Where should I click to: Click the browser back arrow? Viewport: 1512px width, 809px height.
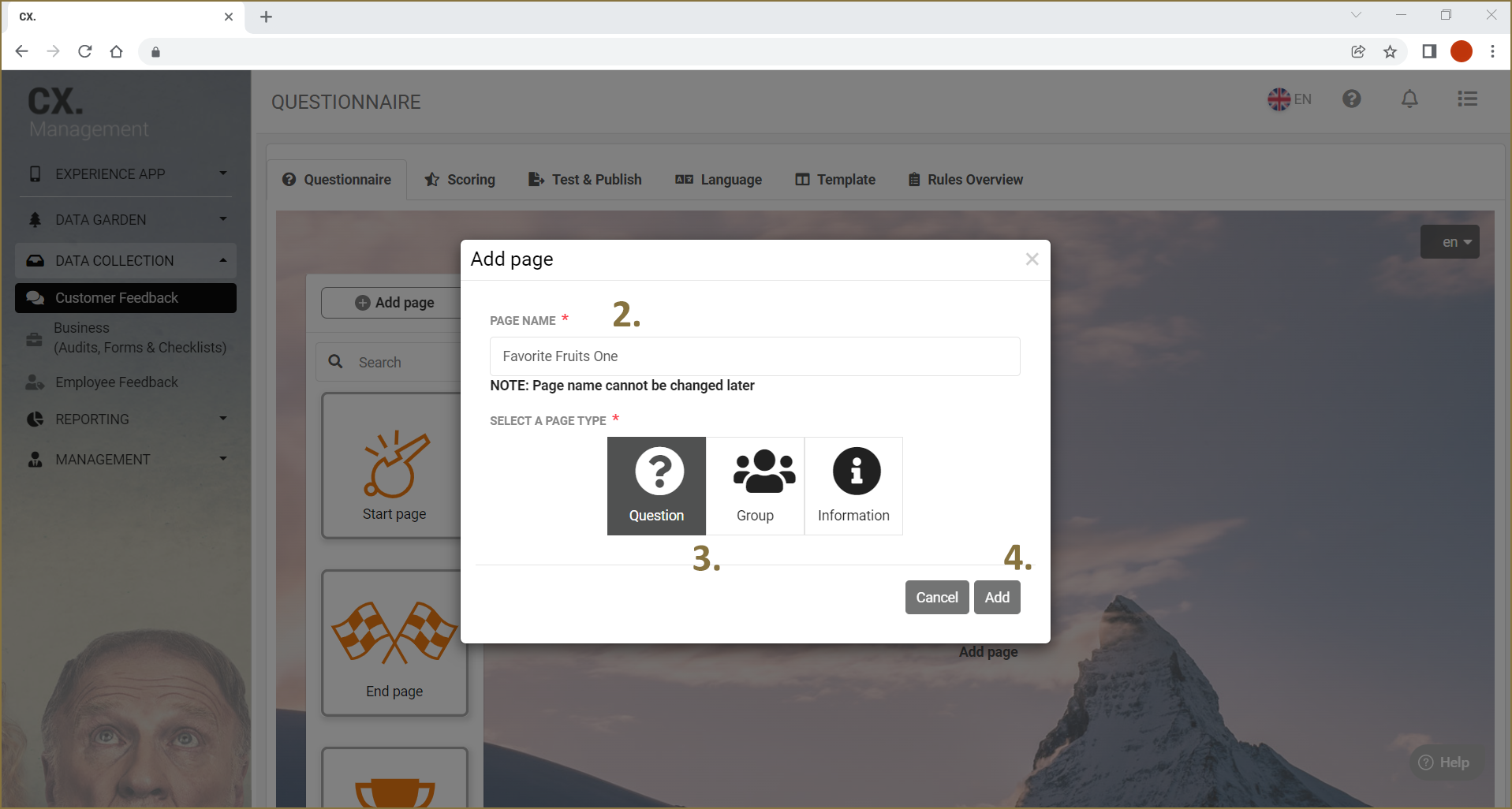click(21, 51)
